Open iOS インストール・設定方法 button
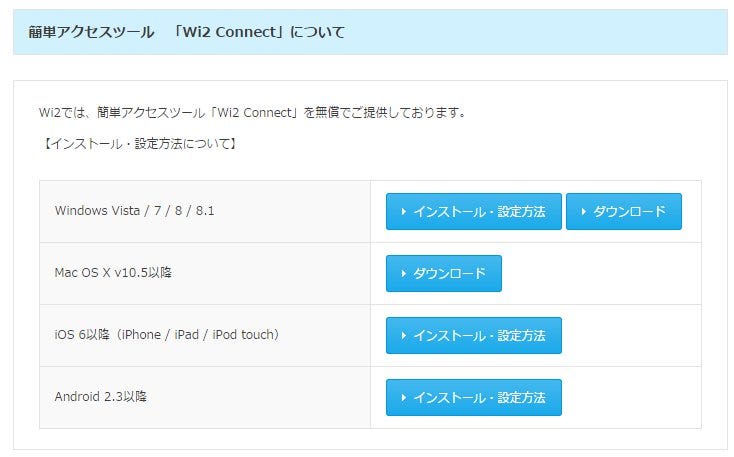 [473, 336]
